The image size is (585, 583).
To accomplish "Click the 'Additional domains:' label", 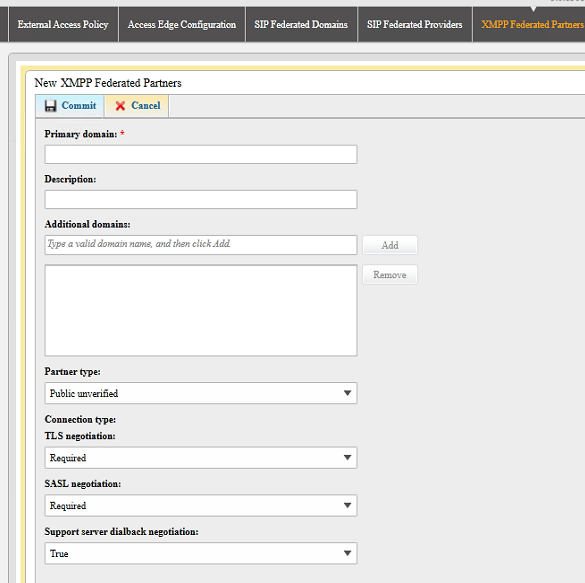I will [x=87, y=224].
